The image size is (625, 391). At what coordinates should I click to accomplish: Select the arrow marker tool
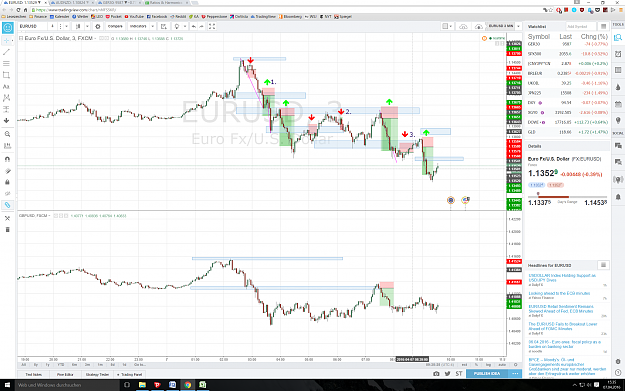coord(6,120)
